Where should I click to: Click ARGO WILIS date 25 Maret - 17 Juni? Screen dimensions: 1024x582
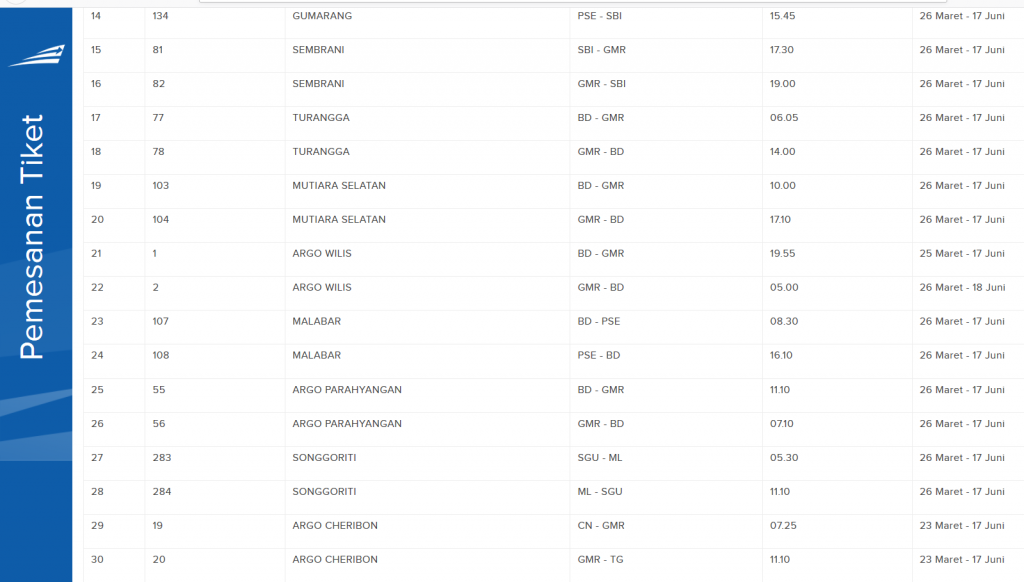[962, 253]
